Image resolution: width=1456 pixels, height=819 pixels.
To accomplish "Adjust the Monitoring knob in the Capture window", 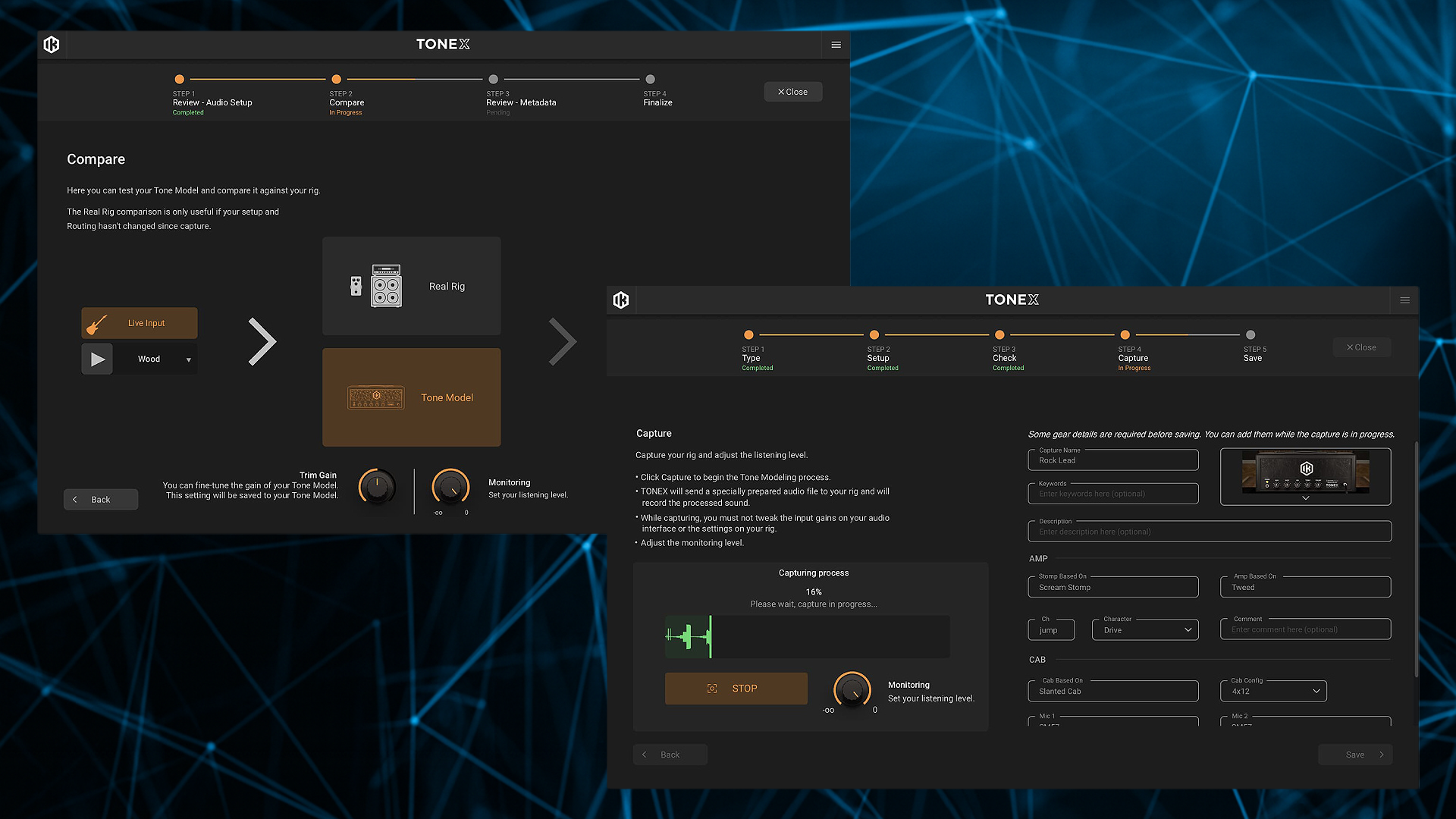I will click(852, 689).
